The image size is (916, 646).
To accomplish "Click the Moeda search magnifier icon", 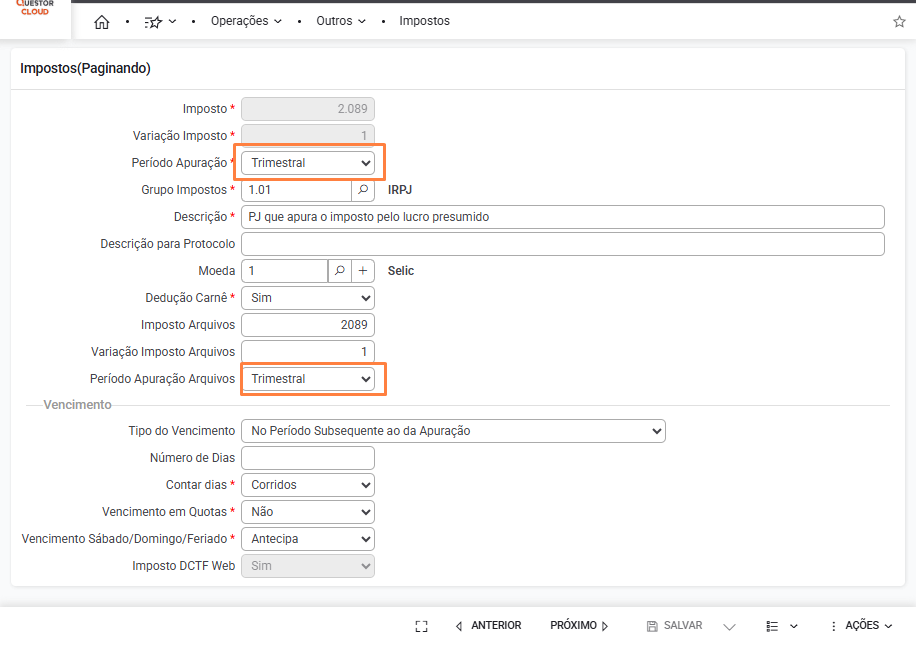I will click(340, 270).
